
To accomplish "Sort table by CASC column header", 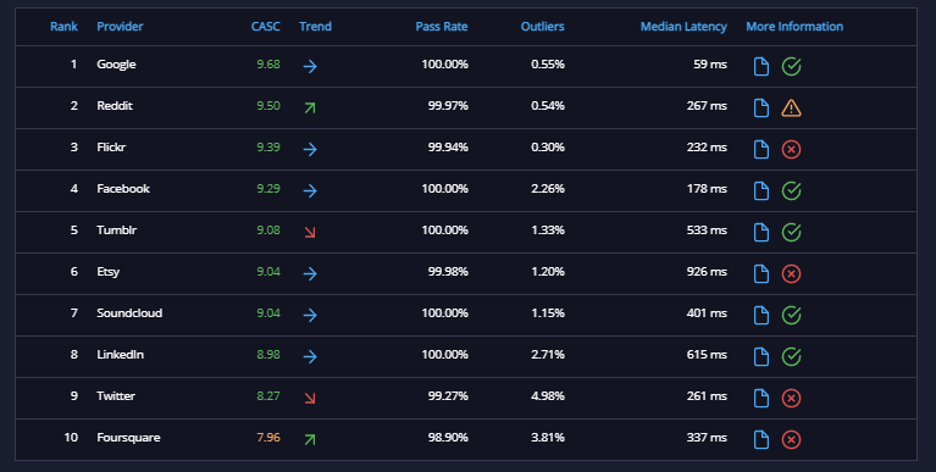I will pyautogui.click(x=266, y=26).
